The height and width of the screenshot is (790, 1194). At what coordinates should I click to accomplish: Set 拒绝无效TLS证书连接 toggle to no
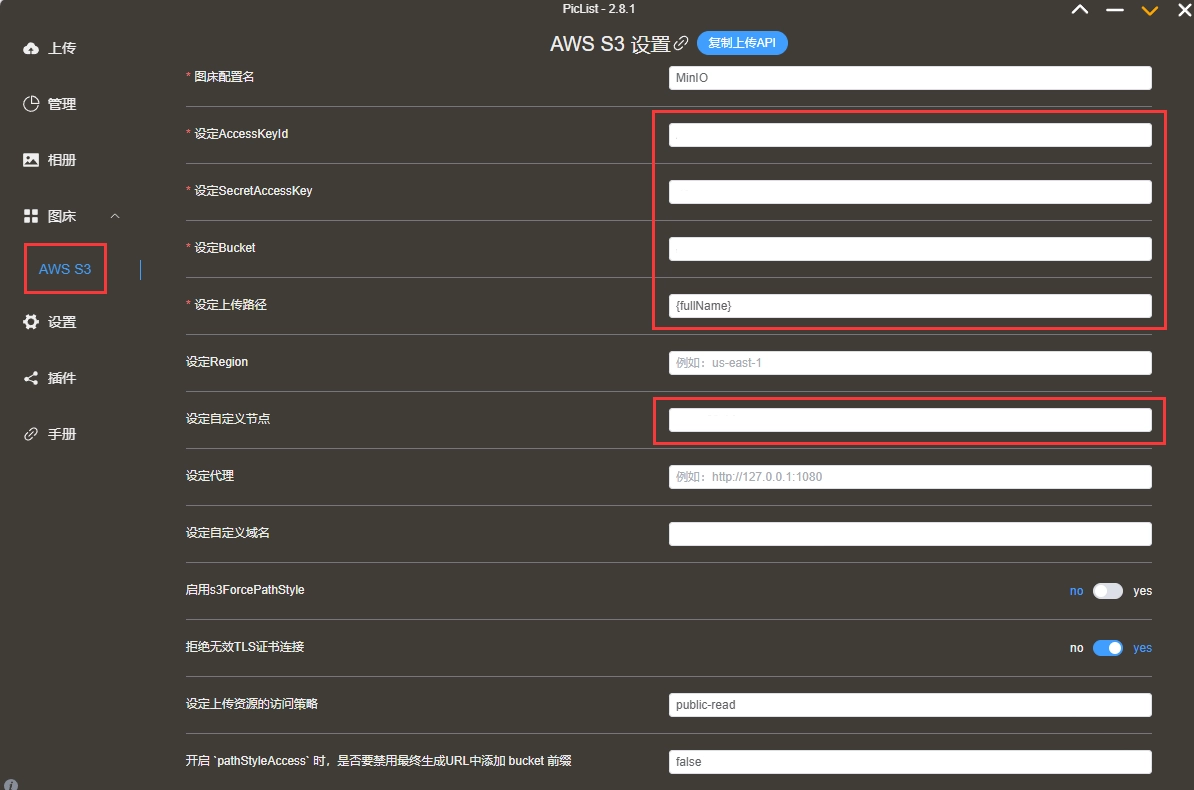[x=1109, y=647]
